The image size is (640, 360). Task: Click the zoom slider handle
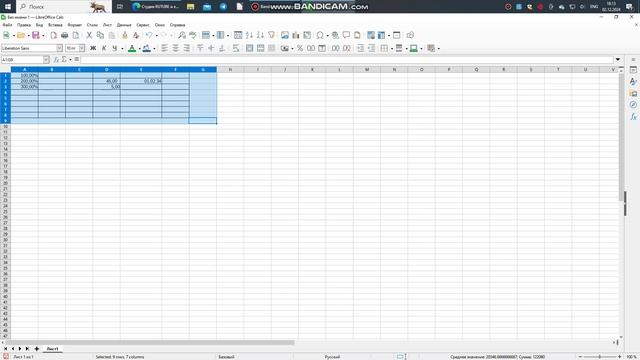click(600, 357)
